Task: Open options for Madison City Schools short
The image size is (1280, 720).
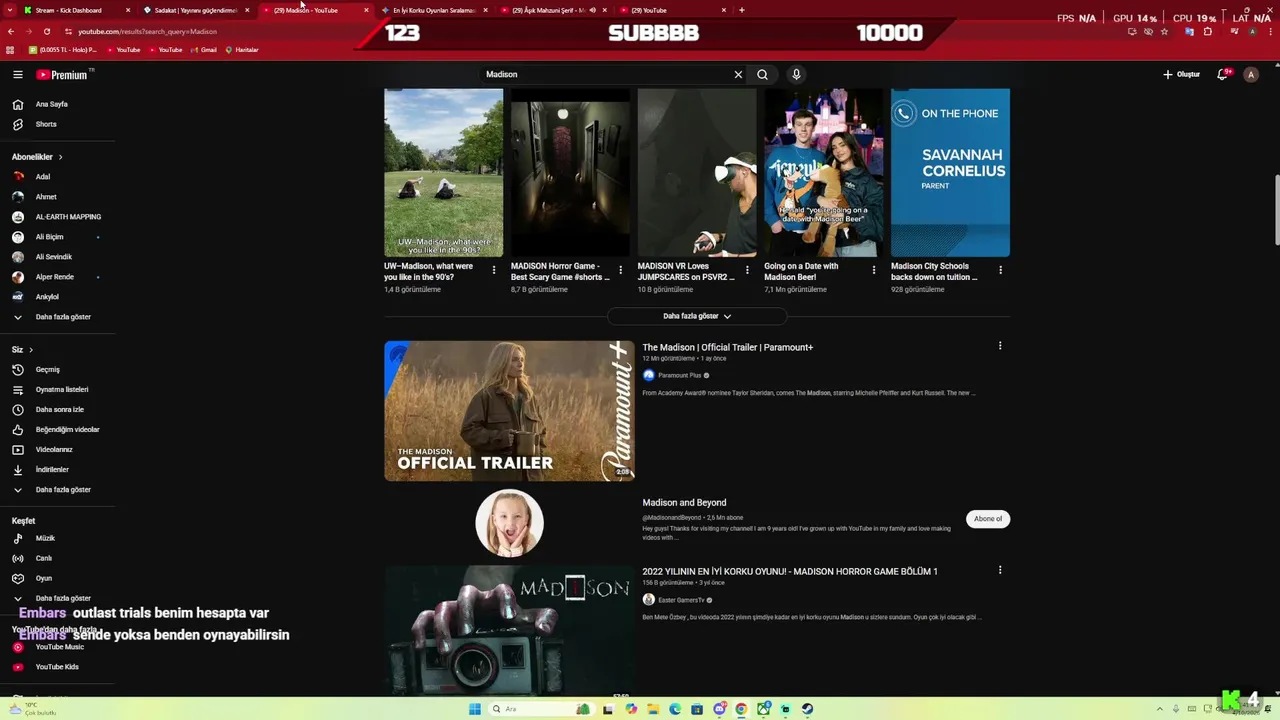Action: click(x=1000, y=270)
